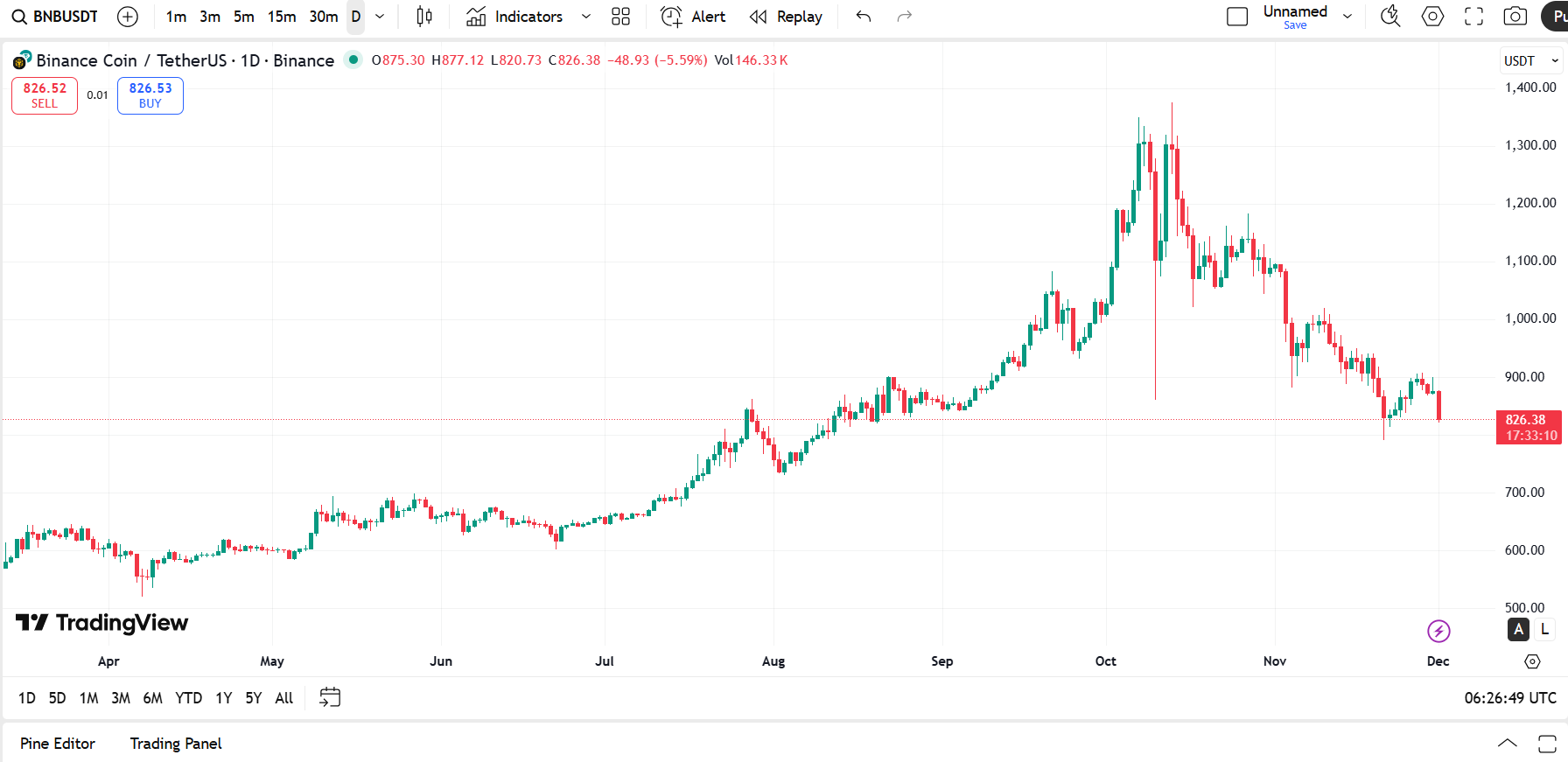Image resolution: width=1568 pixels, height=762 pixels.
Task: Click the purple lightning instant-trading toggle
Action: (x=1438, y=630)
